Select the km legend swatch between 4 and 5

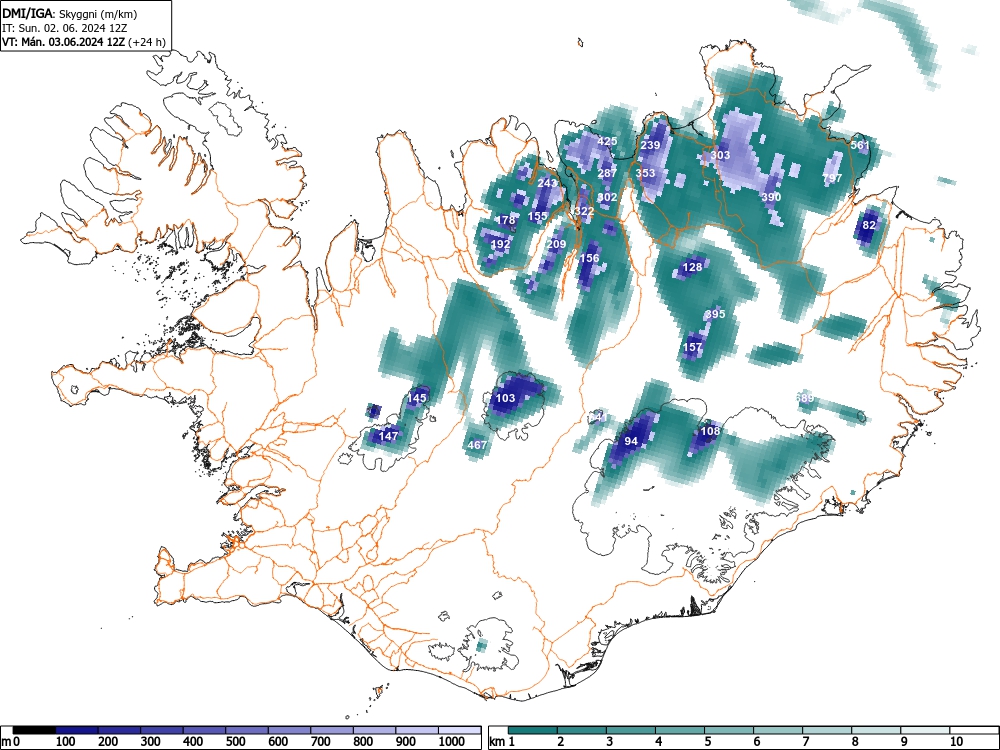pos(679,730)
